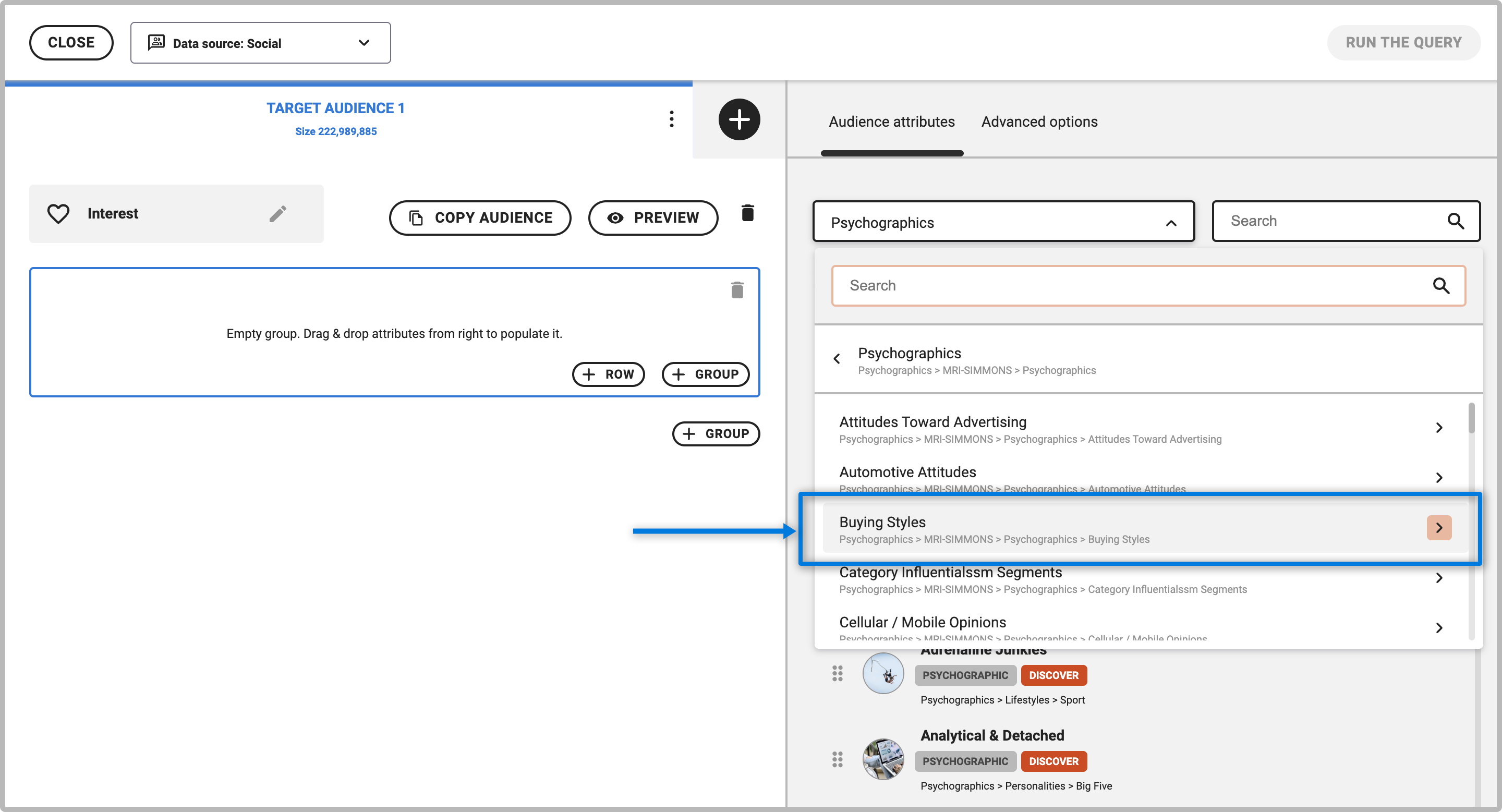Screen dimensions: 1502x812
Task: Click PREVIEW button with eye icon
Action: (653, 218)
